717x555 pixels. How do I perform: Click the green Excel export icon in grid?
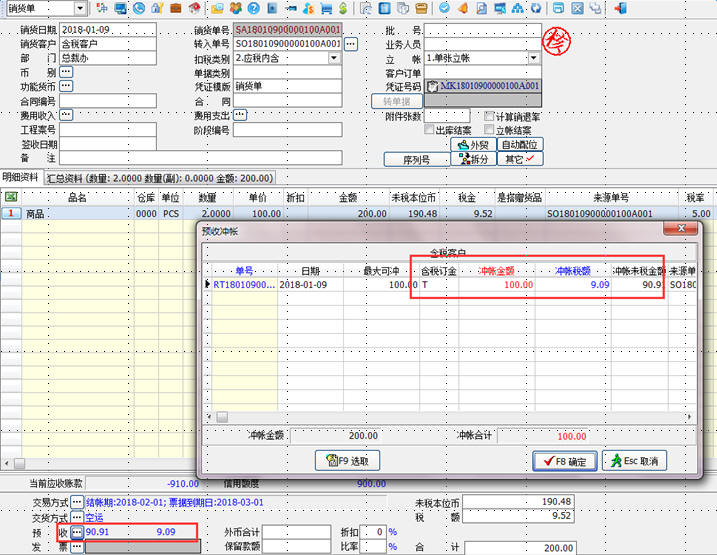point(11,197)
